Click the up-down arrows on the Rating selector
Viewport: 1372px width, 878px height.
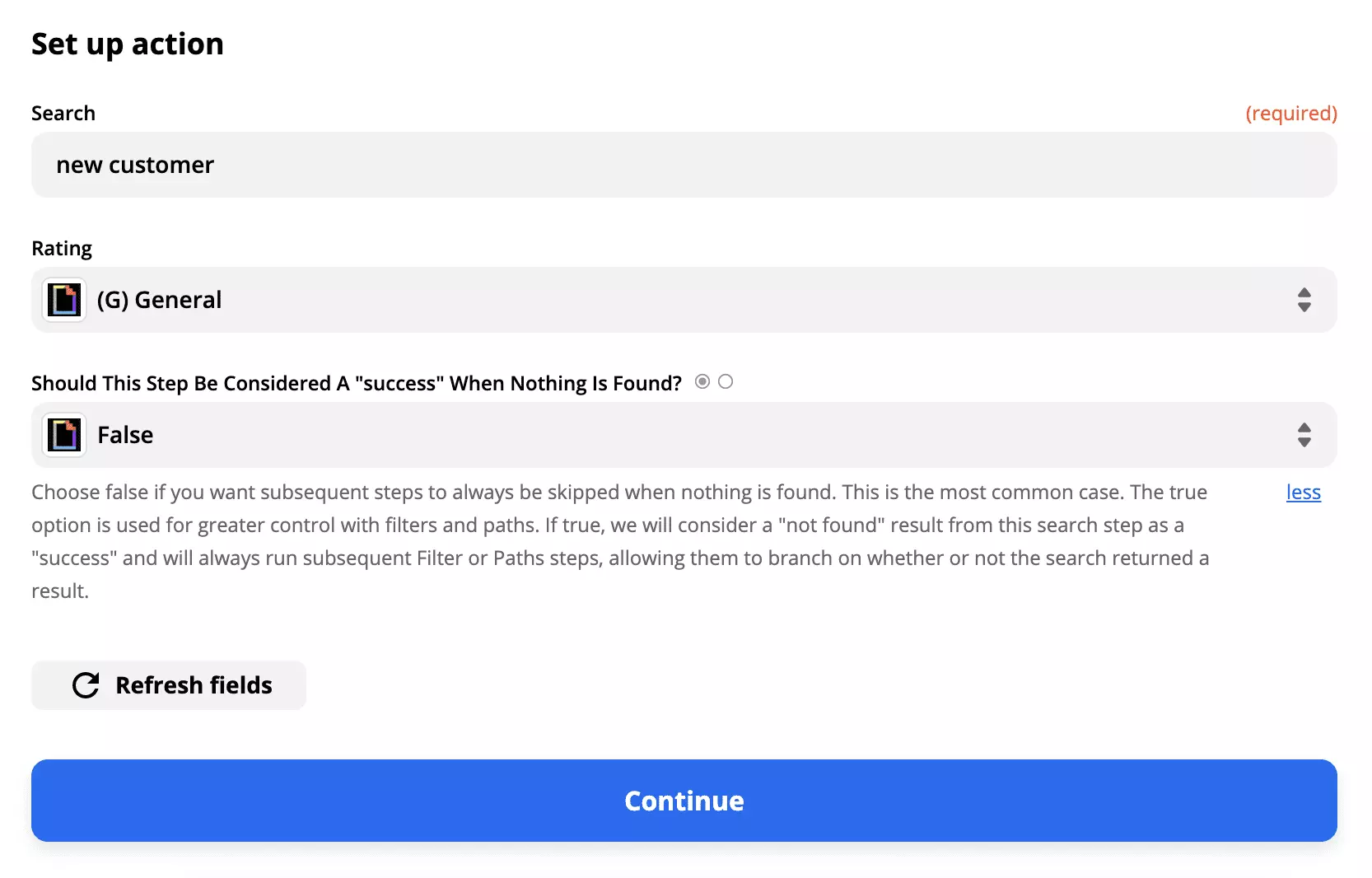coord(1304,300)
